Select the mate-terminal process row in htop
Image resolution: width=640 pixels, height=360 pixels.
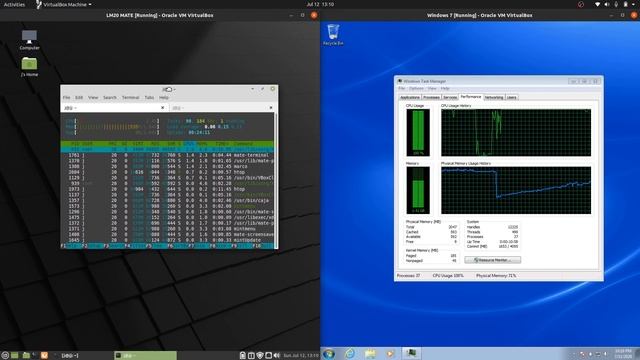click(167, 155)
